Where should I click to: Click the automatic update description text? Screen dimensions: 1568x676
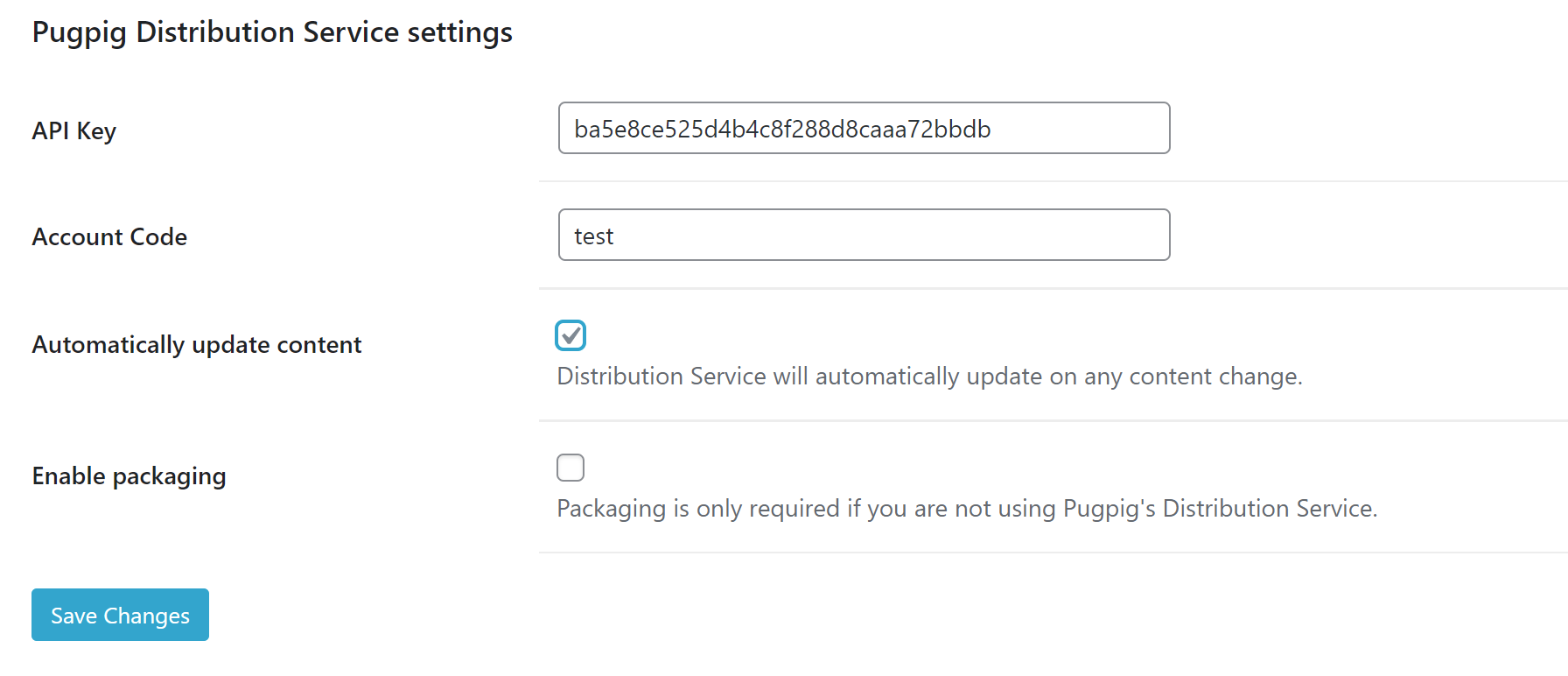929,377
